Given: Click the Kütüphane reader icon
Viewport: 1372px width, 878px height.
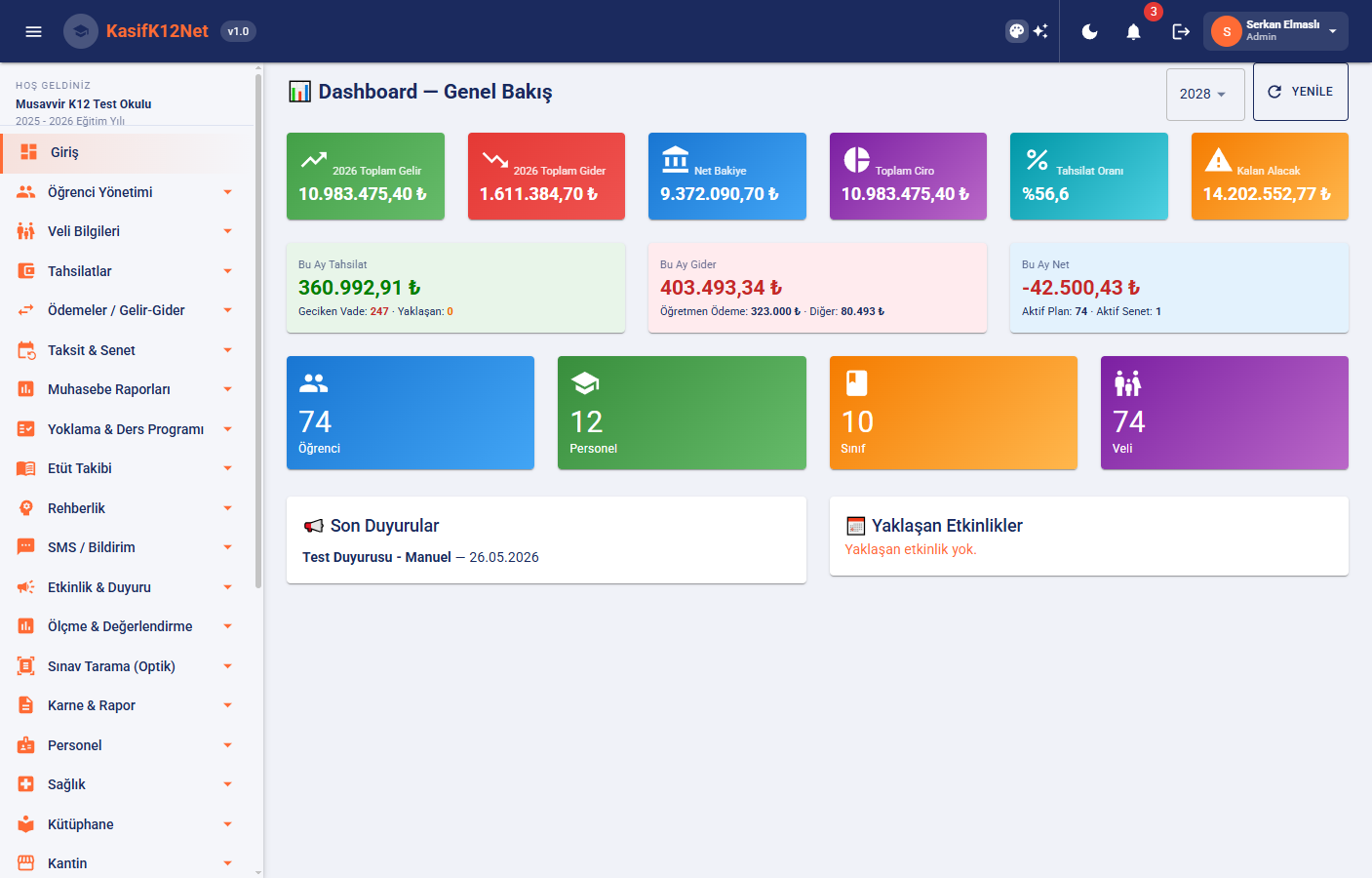Looking at the screenshot, I should 26,824.
